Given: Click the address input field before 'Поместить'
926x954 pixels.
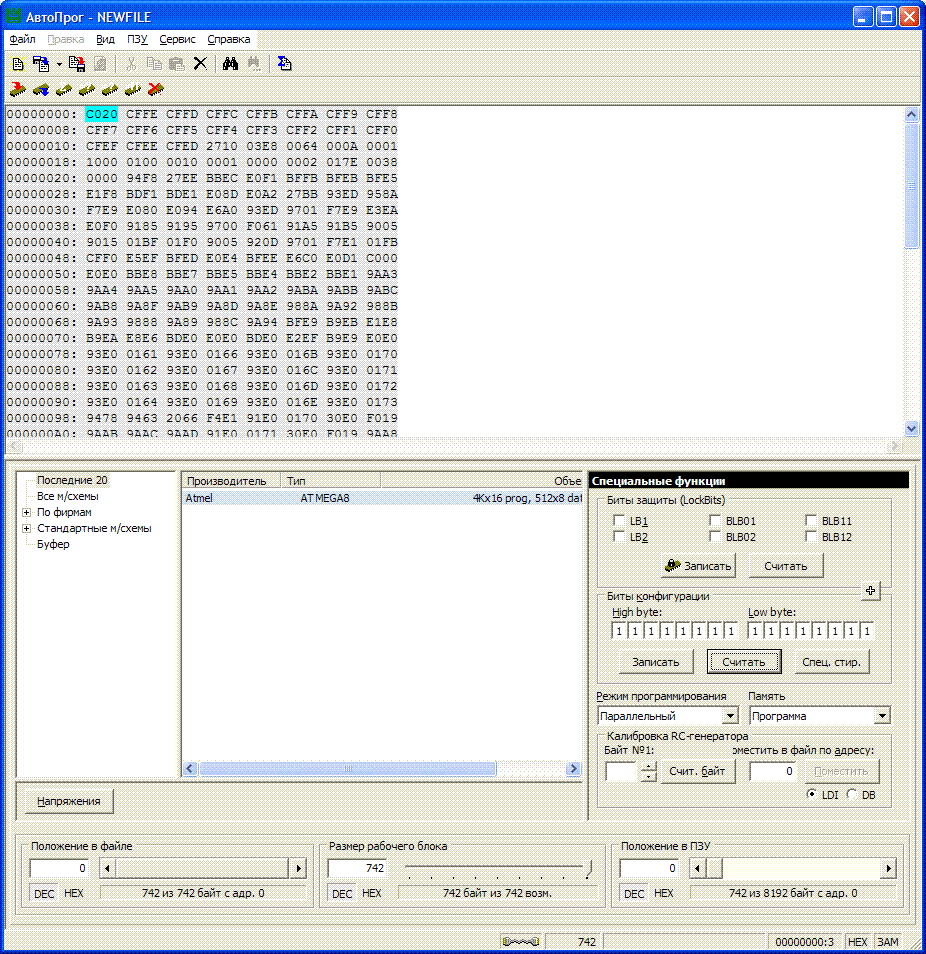Looking at the screenshot, I should coord(772,771).
